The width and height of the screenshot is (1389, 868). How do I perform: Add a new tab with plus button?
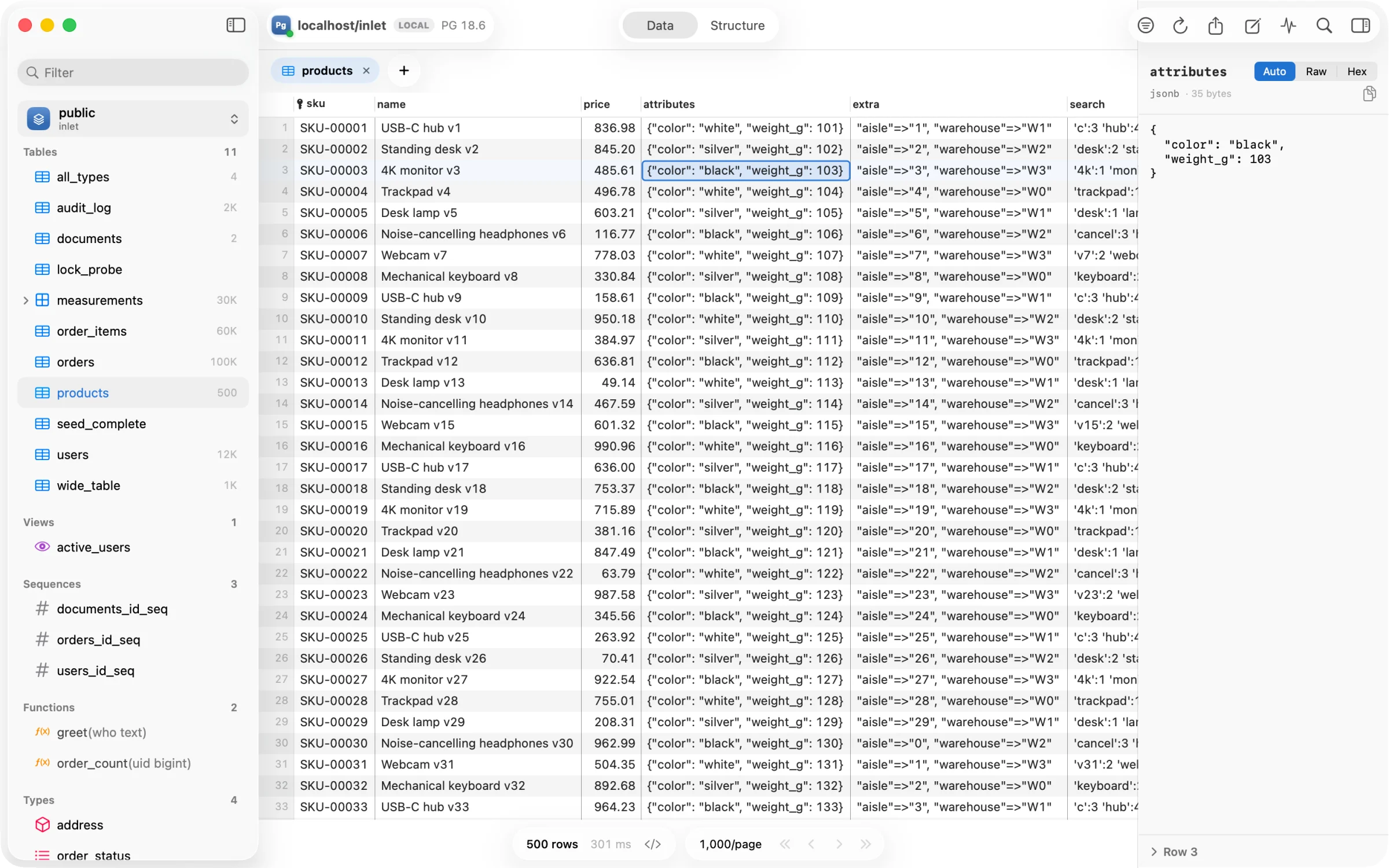[x=404, y=71]
